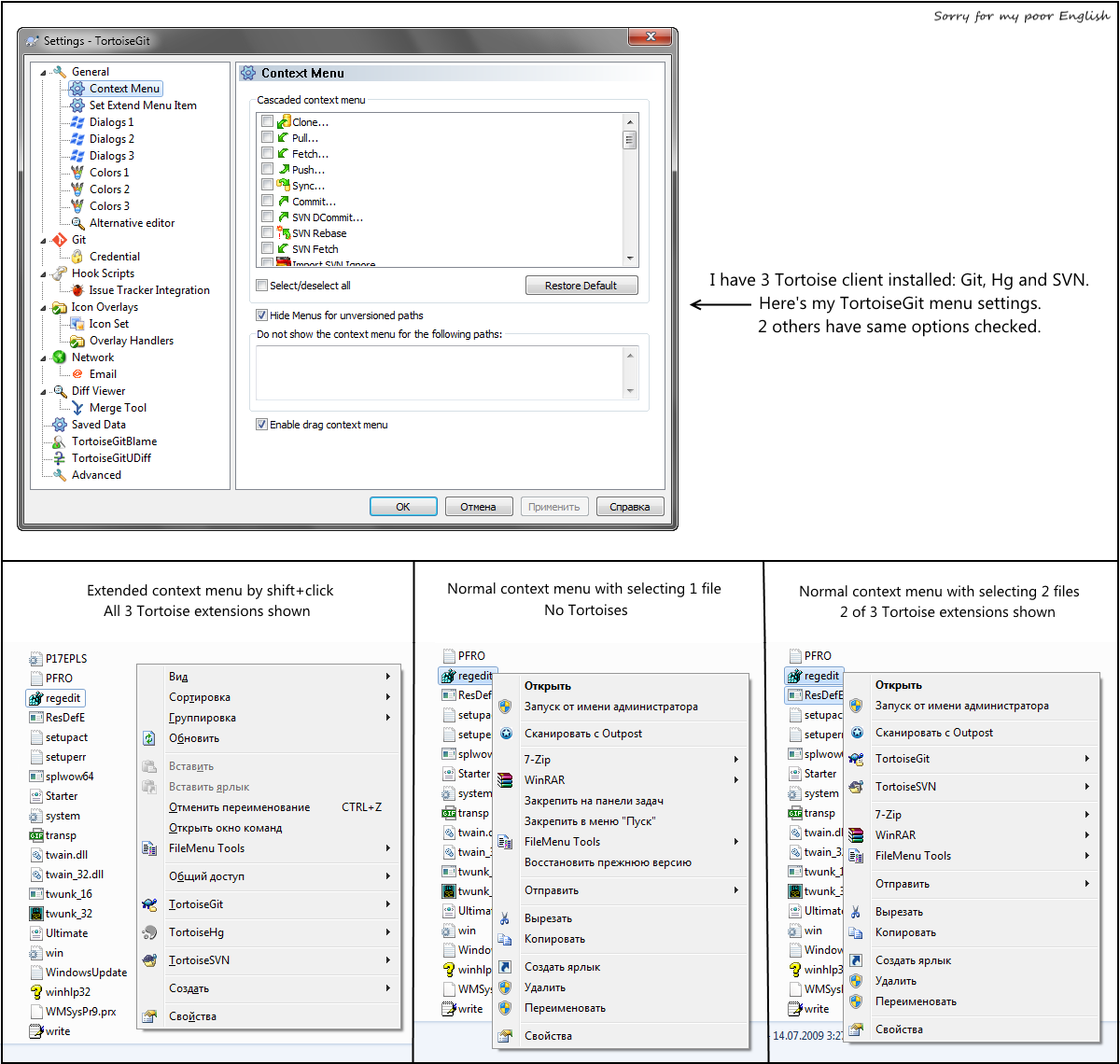Open the Email settings page
The width and height of the screenshot is (1120, 1064).
pyautogui.click(x=103, y=374)
